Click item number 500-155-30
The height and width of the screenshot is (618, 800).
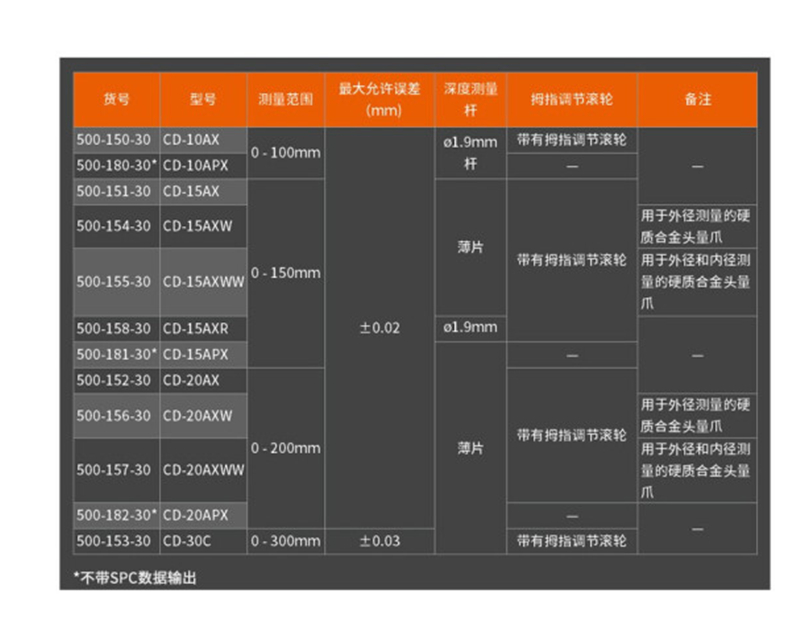[x=114, y=282]
